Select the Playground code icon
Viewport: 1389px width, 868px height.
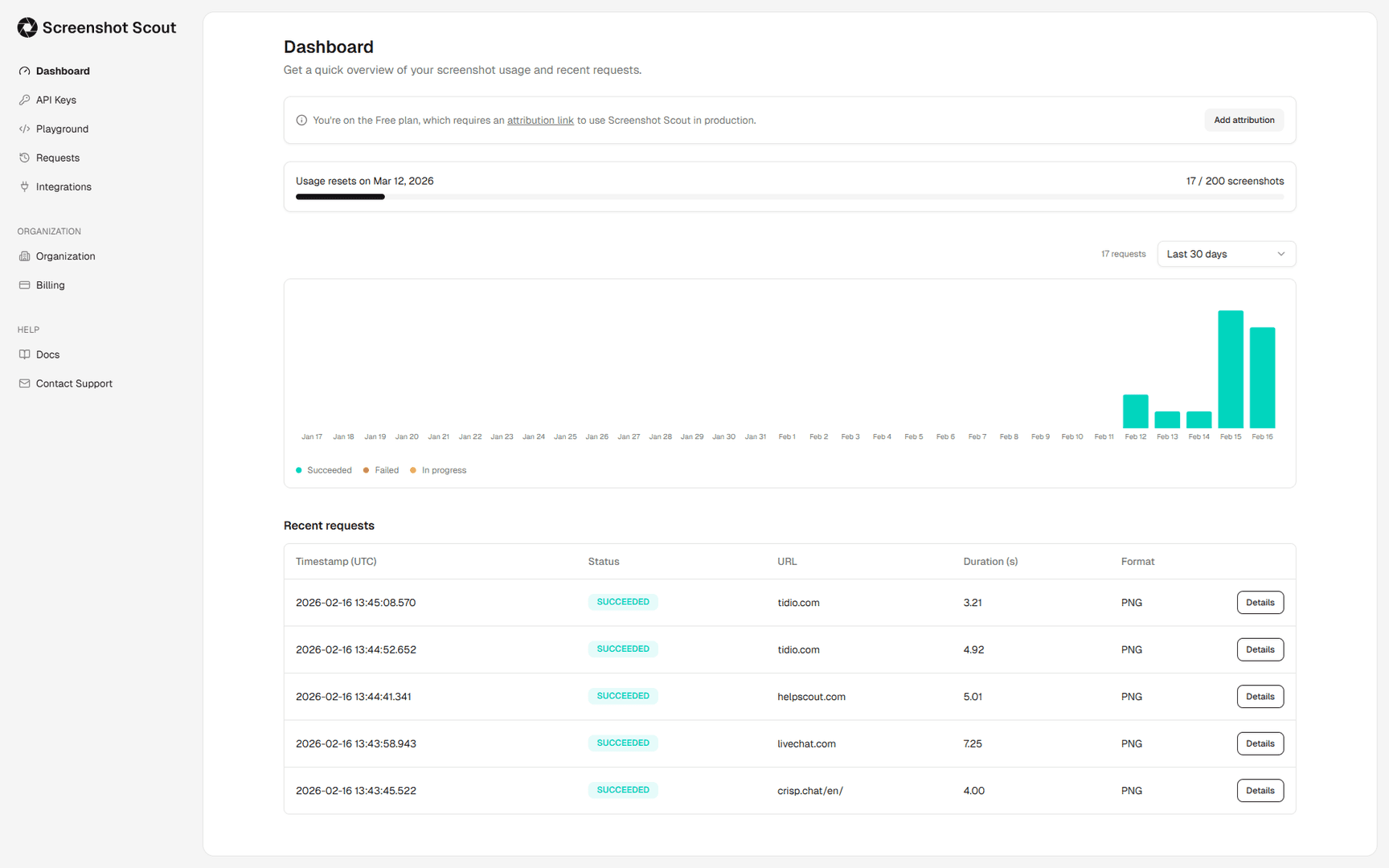click(x=25, y=129)
